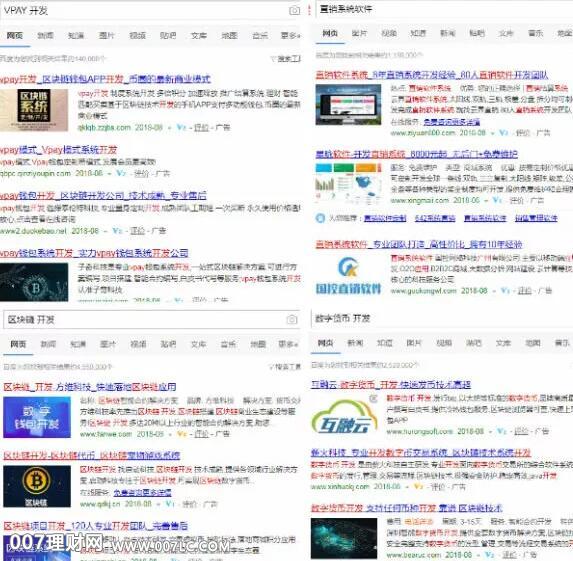573x561 pixels.
Task: Click the dark bitcoin thumbnail in VPAY results
Action: point(34,282)
